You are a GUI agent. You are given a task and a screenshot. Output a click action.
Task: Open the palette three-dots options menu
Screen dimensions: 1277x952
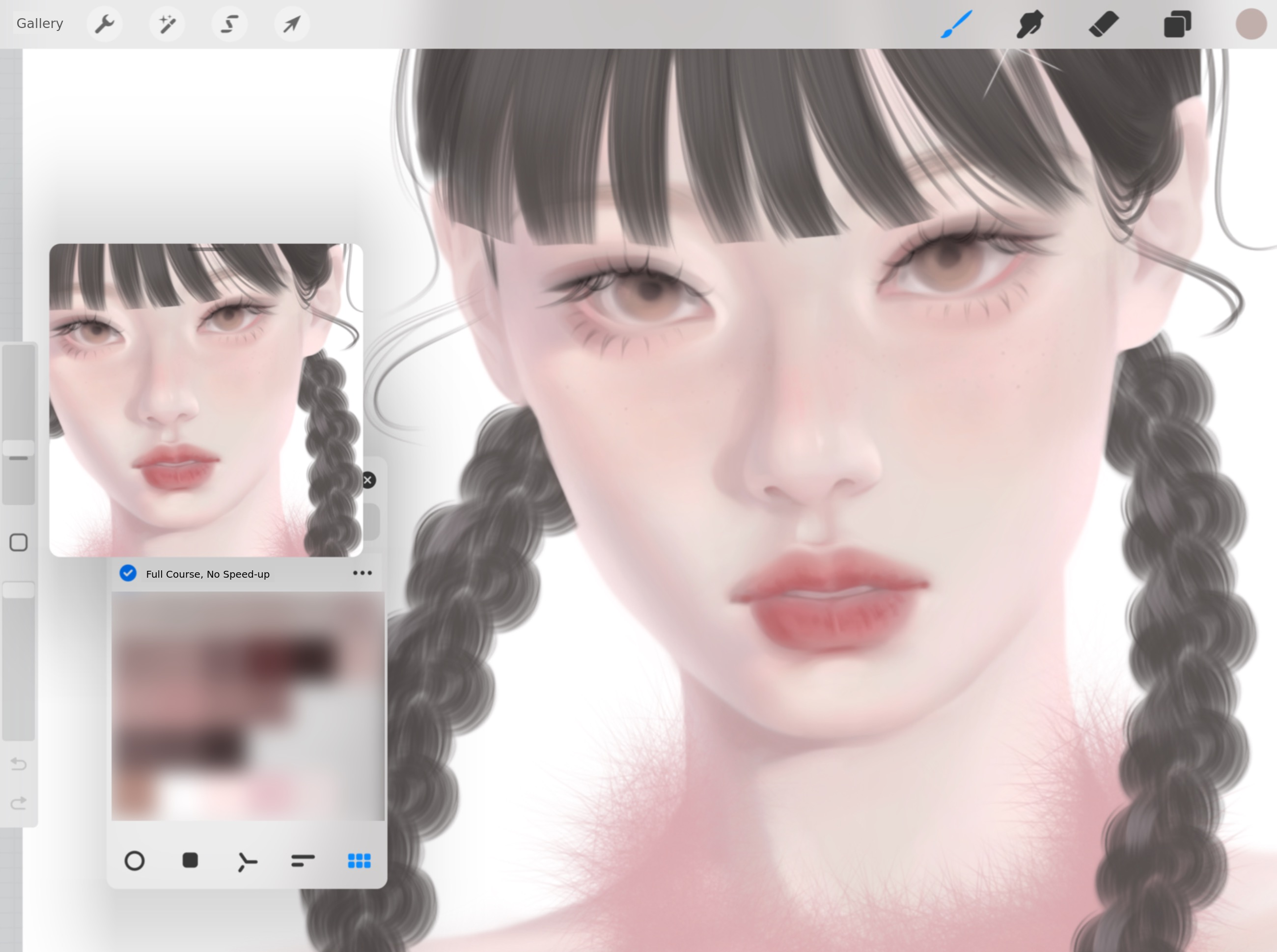pyautogui.click(x=362, y=573)
